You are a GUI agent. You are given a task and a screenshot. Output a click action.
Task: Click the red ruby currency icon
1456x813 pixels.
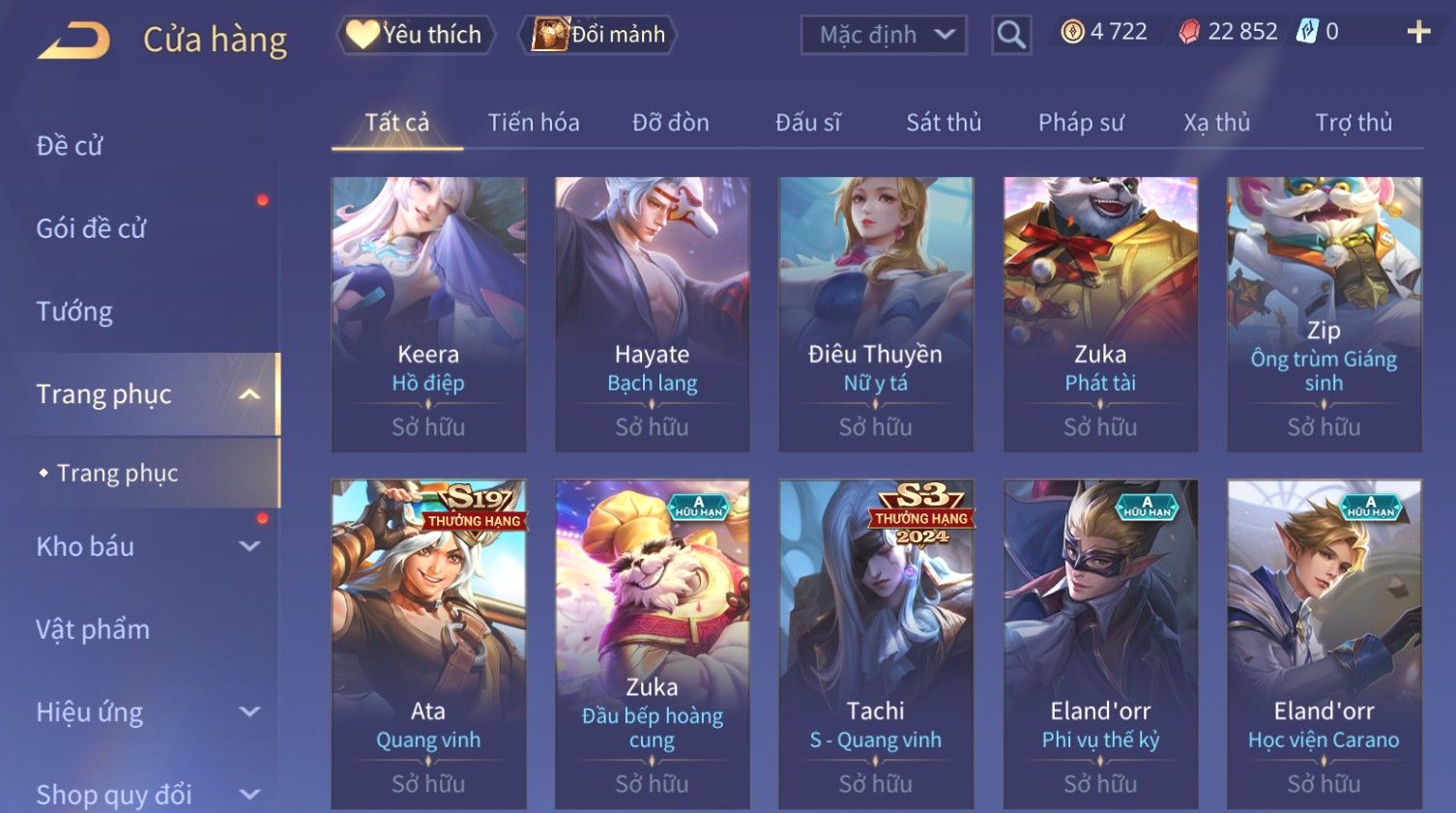point(1189,32)
